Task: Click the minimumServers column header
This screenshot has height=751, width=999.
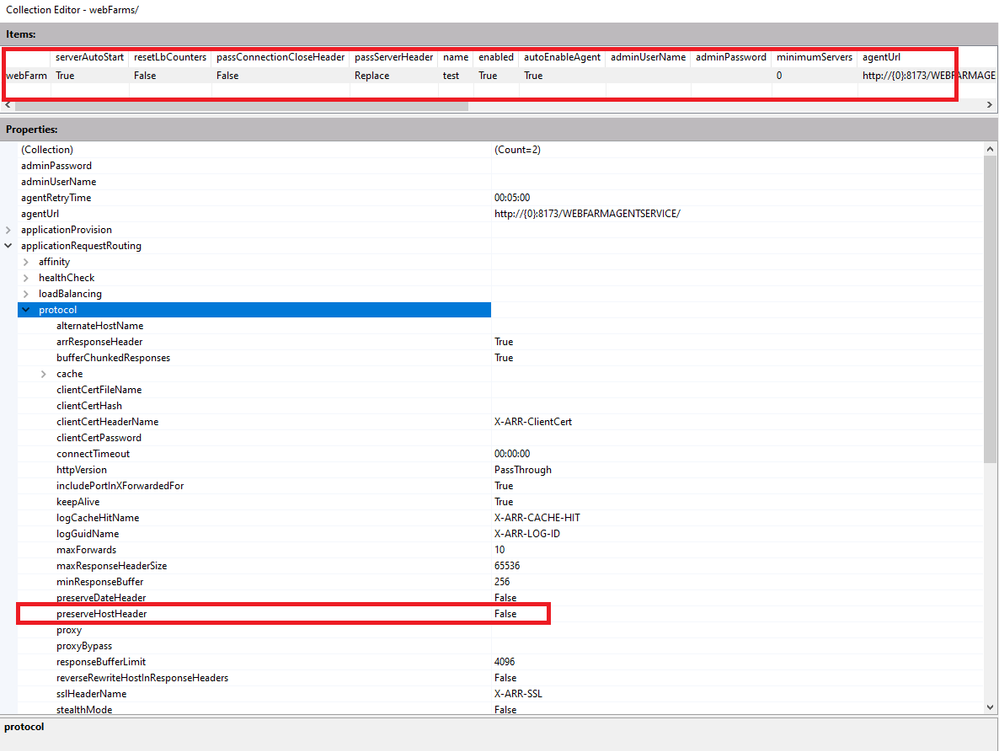Action: (x=814, y=57)
